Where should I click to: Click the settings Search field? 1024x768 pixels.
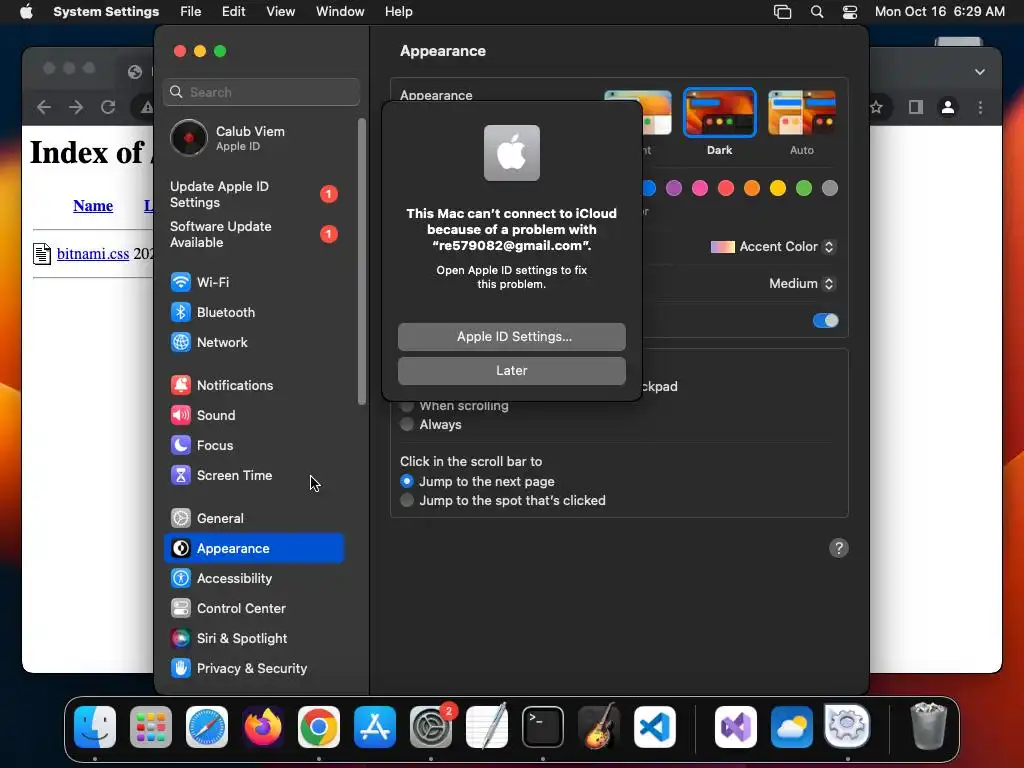(261, 92)
